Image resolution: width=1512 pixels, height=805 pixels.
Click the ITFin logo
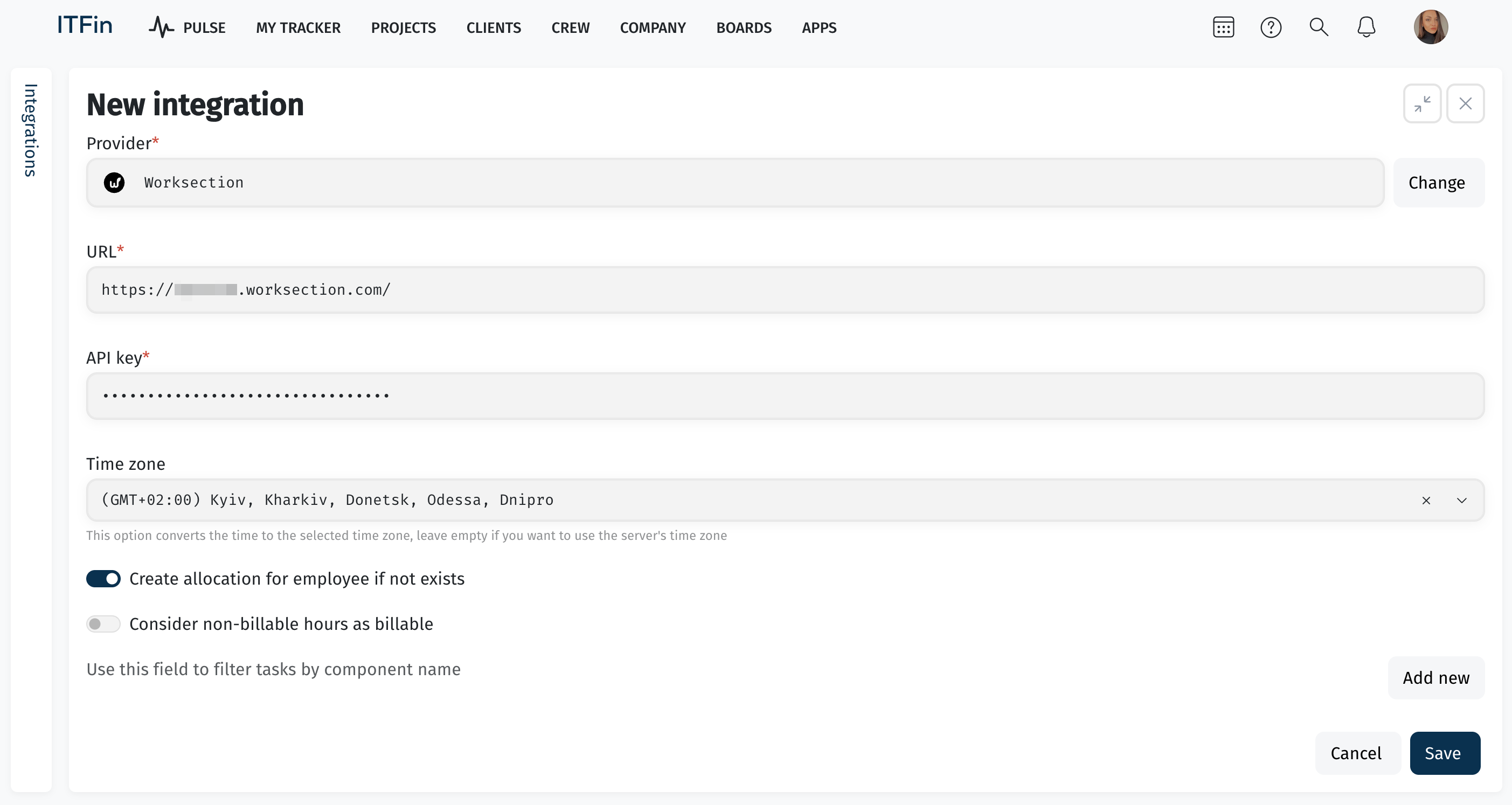(x=85, y=25)
